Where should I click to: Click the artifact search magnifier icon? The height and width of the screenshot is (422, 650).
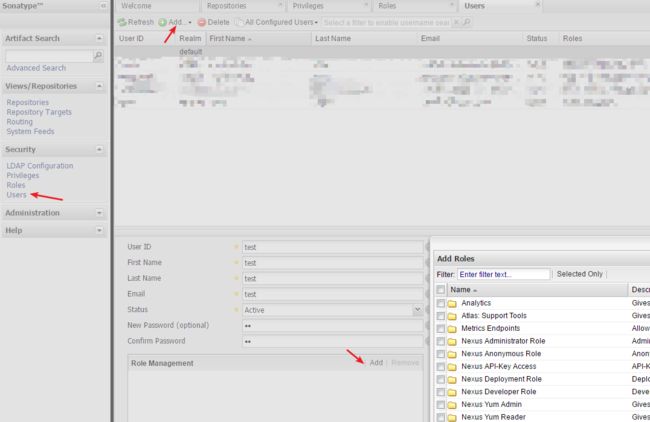[x=98, y=55]
